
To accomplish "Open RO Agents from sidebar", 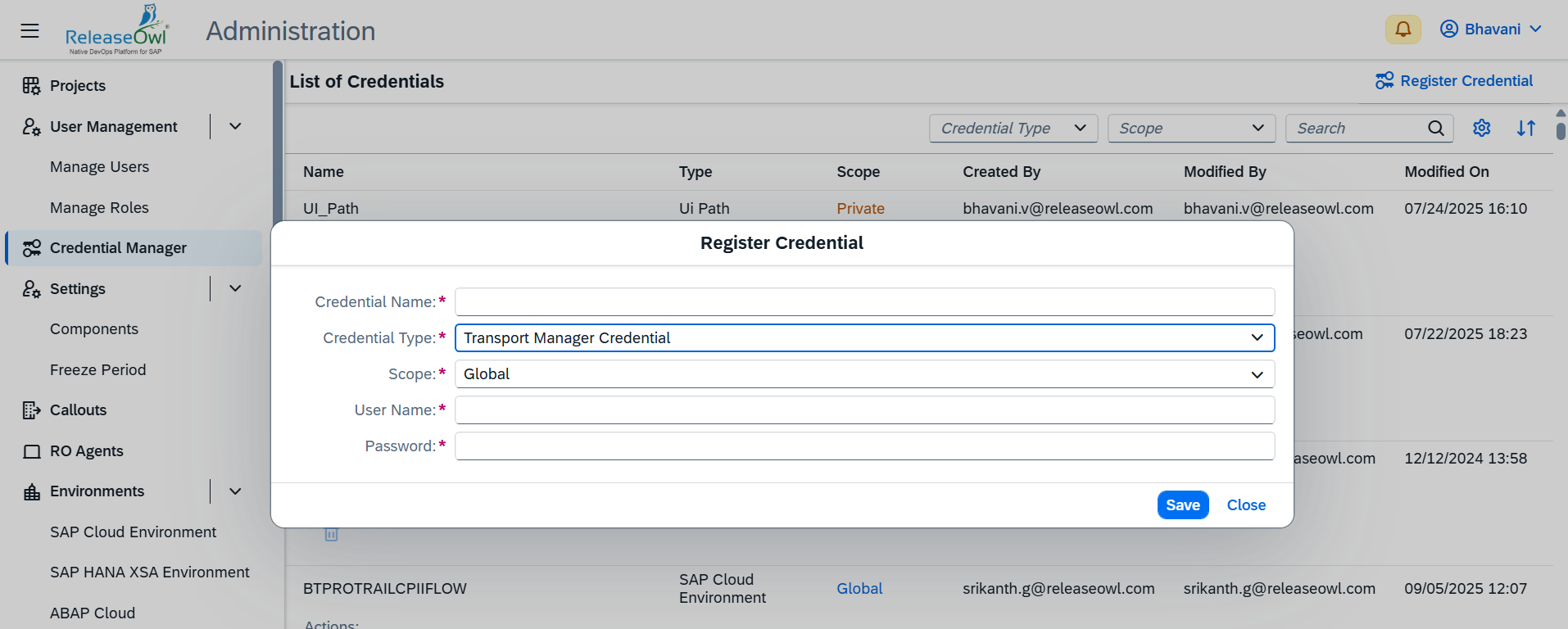I will click(x=86, y=451).
